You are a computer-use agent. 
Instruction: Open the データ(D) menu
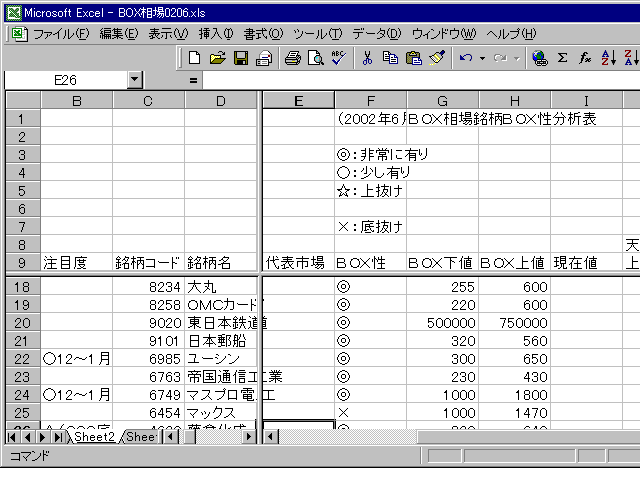coord(377,34)
